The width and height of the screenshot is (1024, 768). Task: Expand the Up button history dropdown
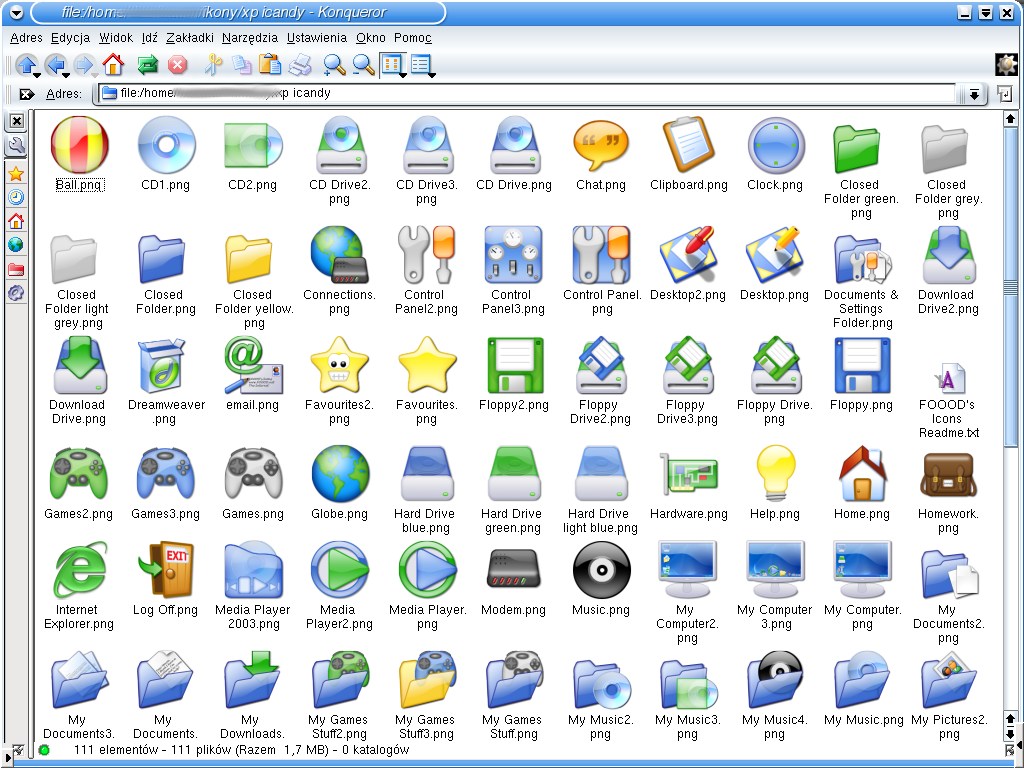point(37,74)
